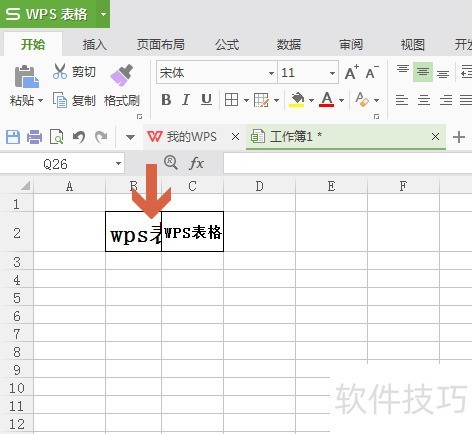Viewport: 472px width, 434px height.
Task: Open fill color dropdown arrow
Action: coord(311,100)
